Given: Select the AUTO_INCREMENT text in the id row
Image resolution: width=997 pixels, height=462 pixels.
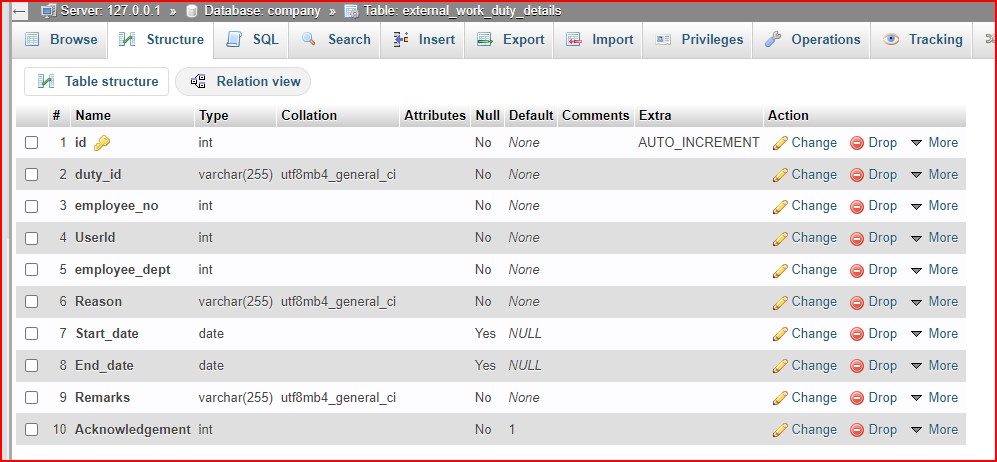Looking at the screenshot, I should [x=699, y=143].
